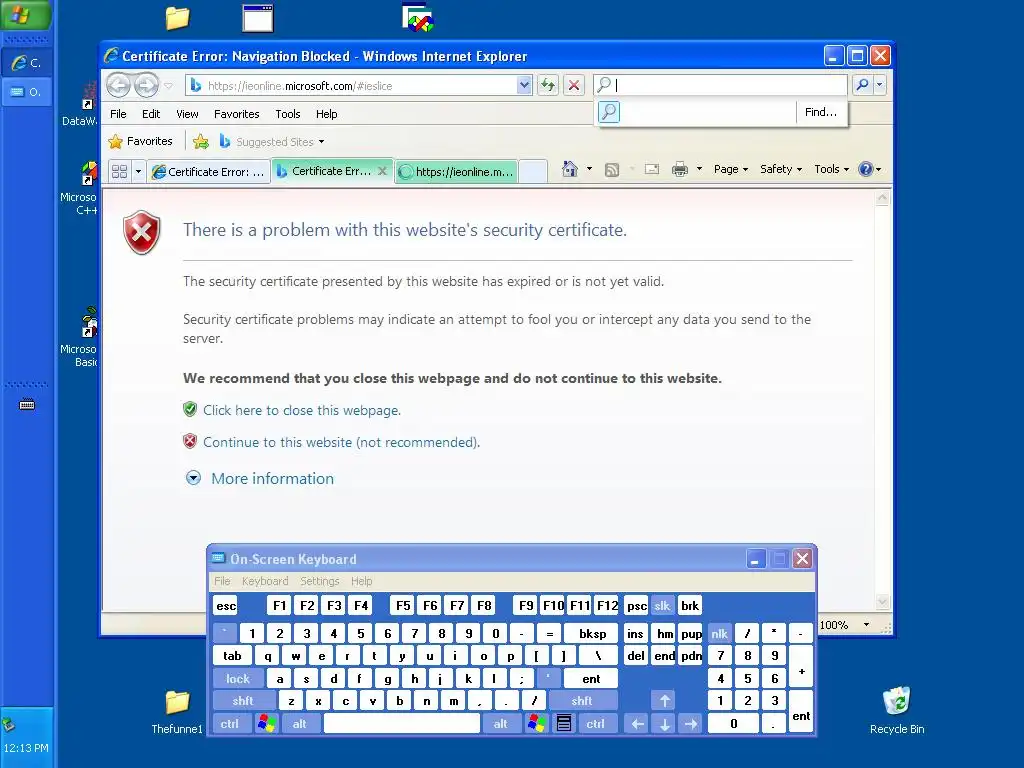Click the right arrow key on On-Screen Keyboard
The width and height of the screenshot is (1024, 768).
[691, 724]
